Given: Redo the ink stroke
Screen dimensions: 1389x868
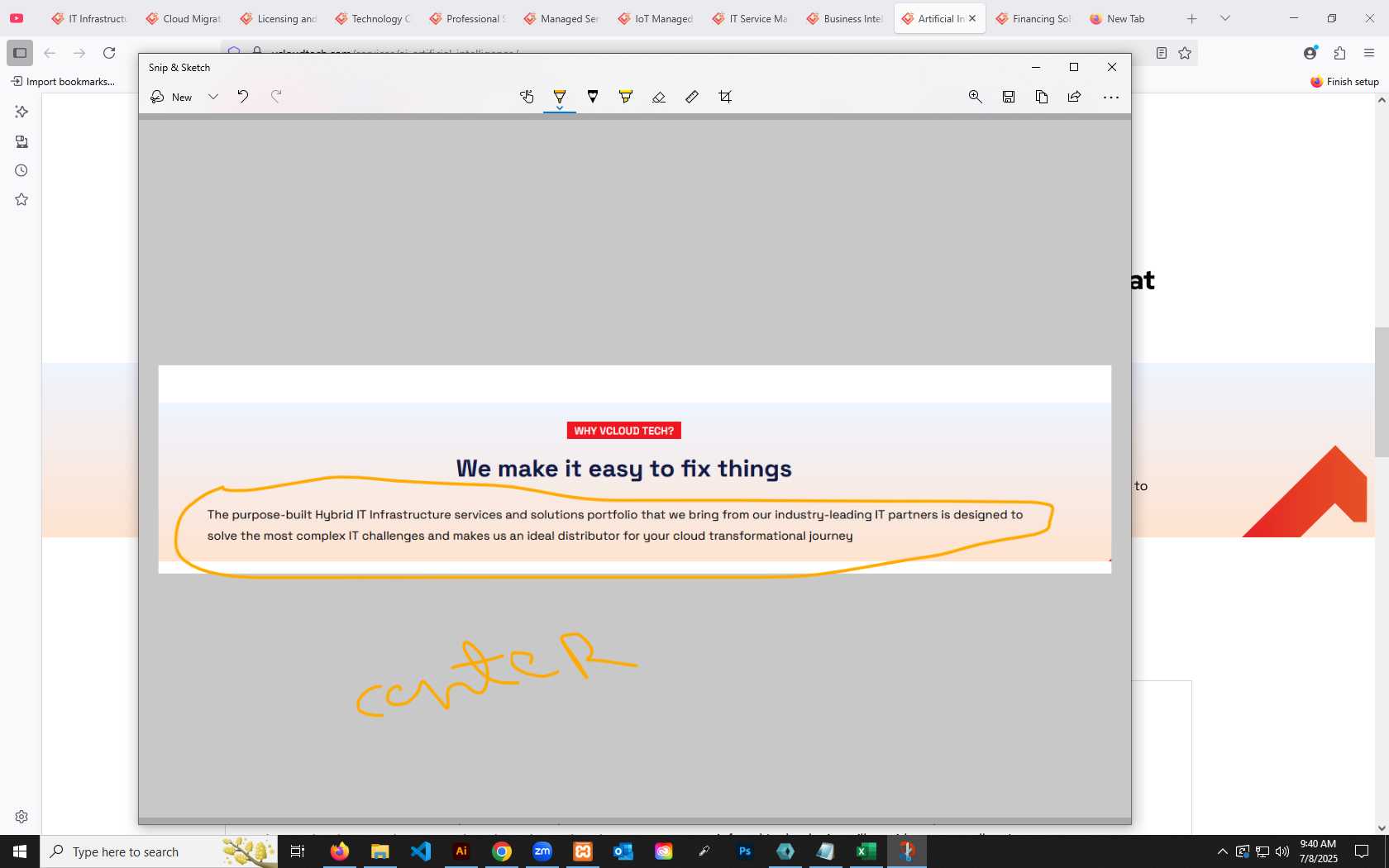Looking at the screenshot, I should point(276,97).
